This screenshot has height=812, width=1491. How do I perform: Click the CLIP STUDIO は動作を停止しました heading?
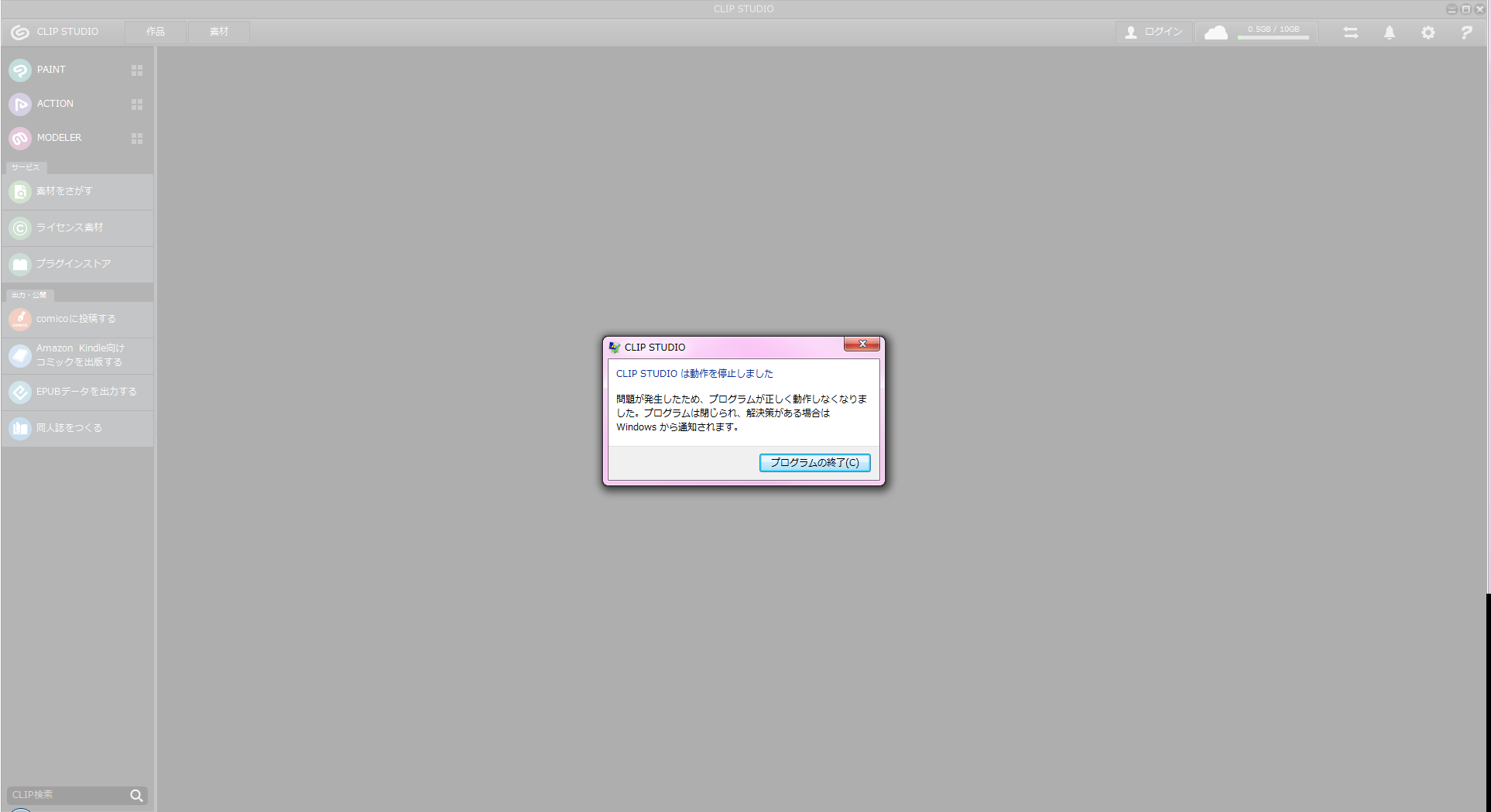pos(694,374)
